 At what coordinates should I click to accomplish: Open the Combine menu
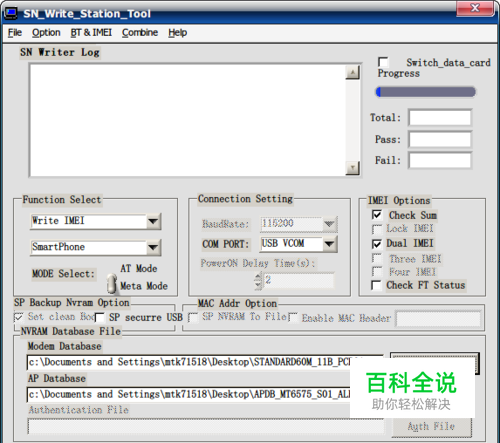(x=140, y=33)
